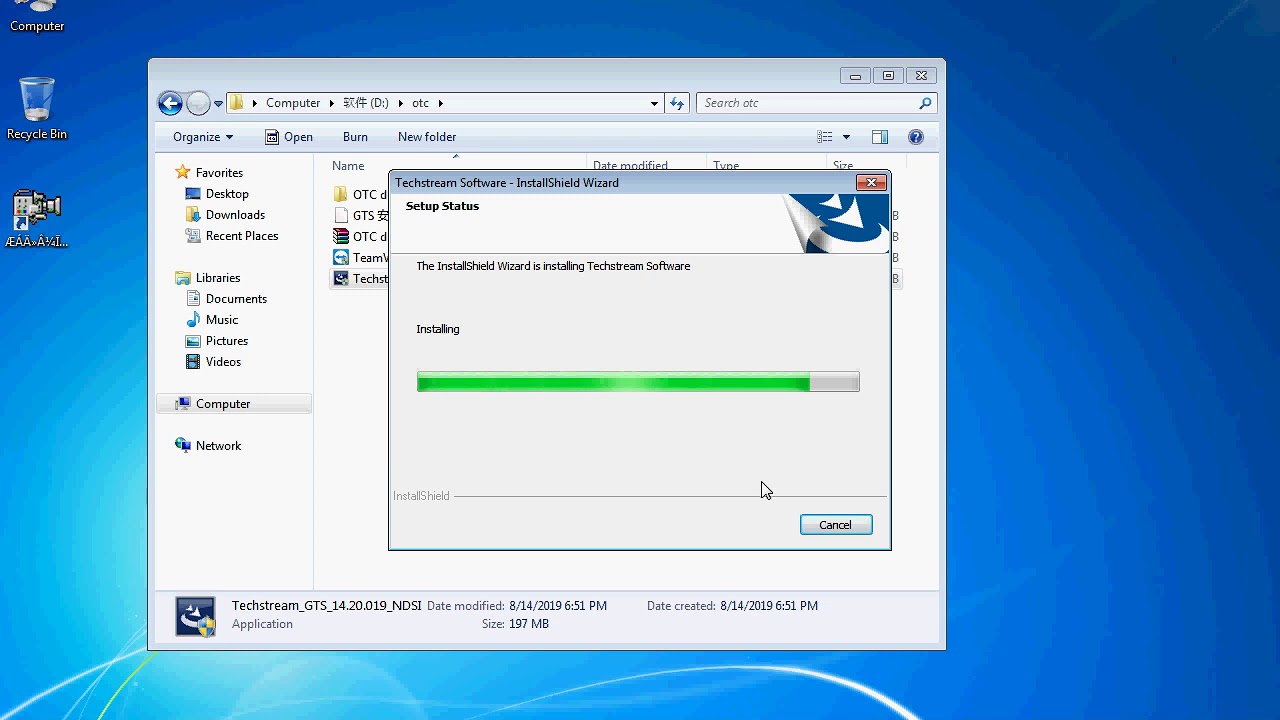The image size is (1280, 720).
Task: Select the Pictures library
Action: tap(227, 341)
